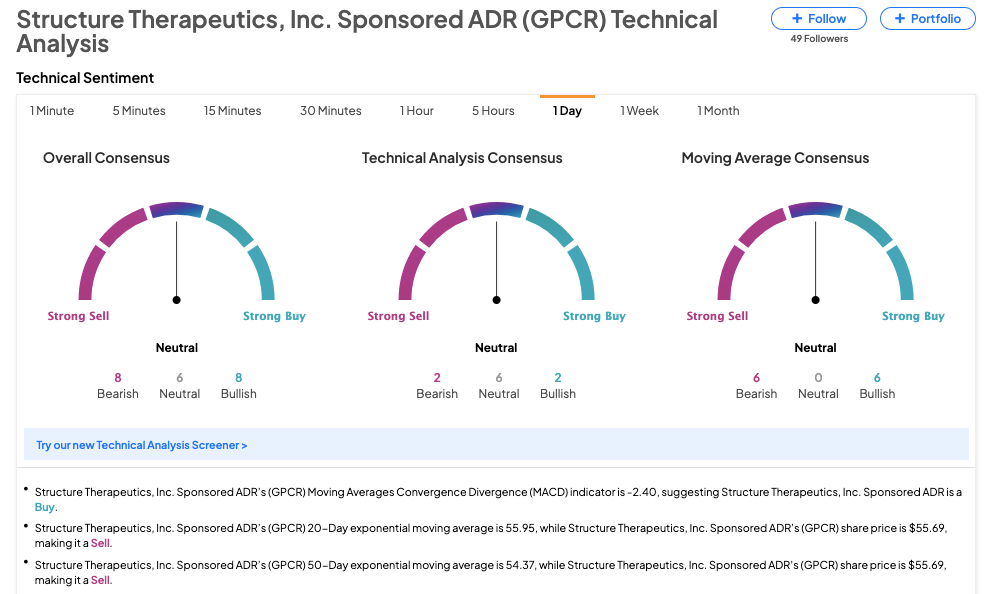Click the Technical Analysis Consensus gauge
This screenshot has width=993, height=594.
pyautogui.click(x=496, y=250)
